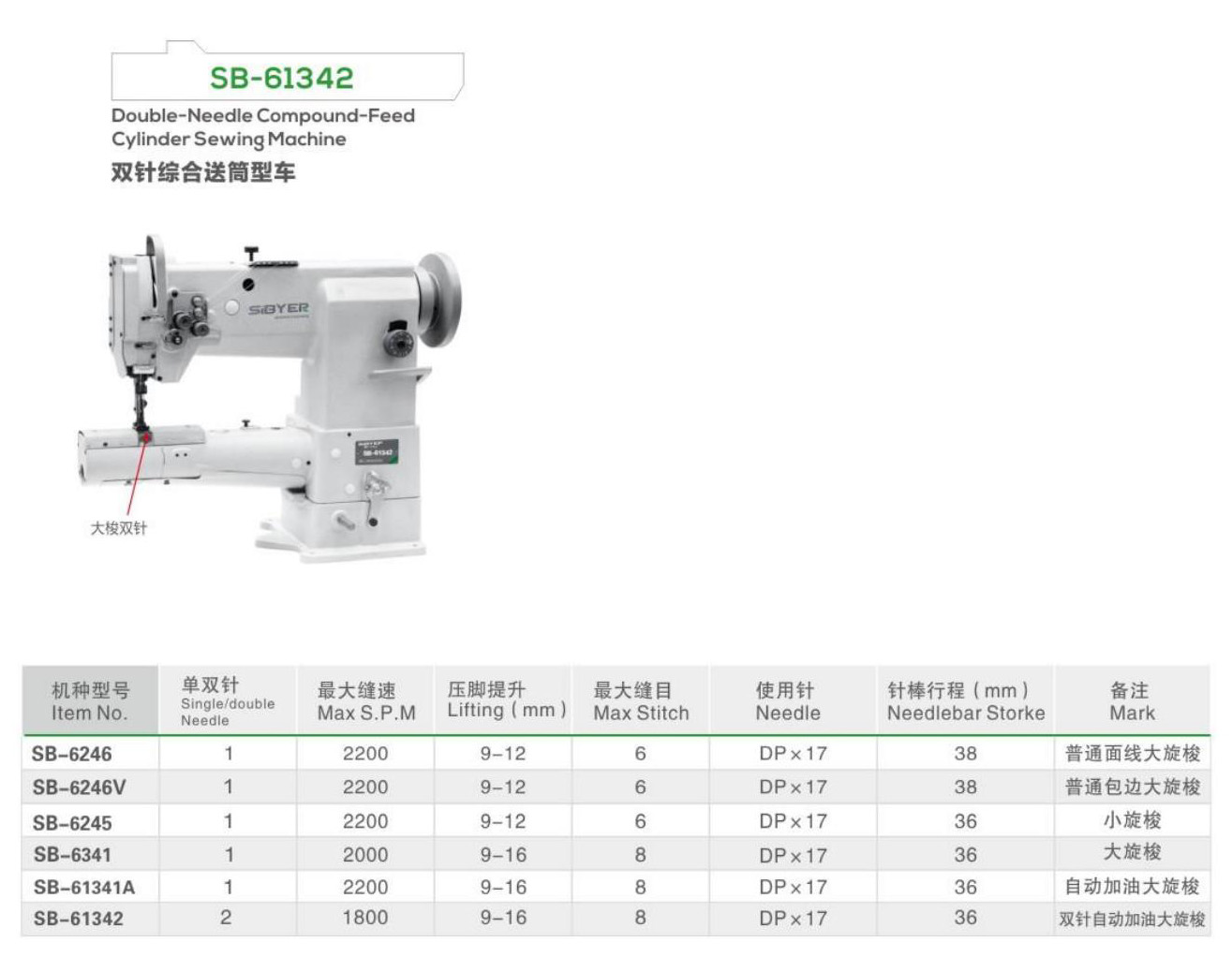1232x957 pixels.
Task: Click the 大梭双针 callout label
Action: [x=118, y=528]
